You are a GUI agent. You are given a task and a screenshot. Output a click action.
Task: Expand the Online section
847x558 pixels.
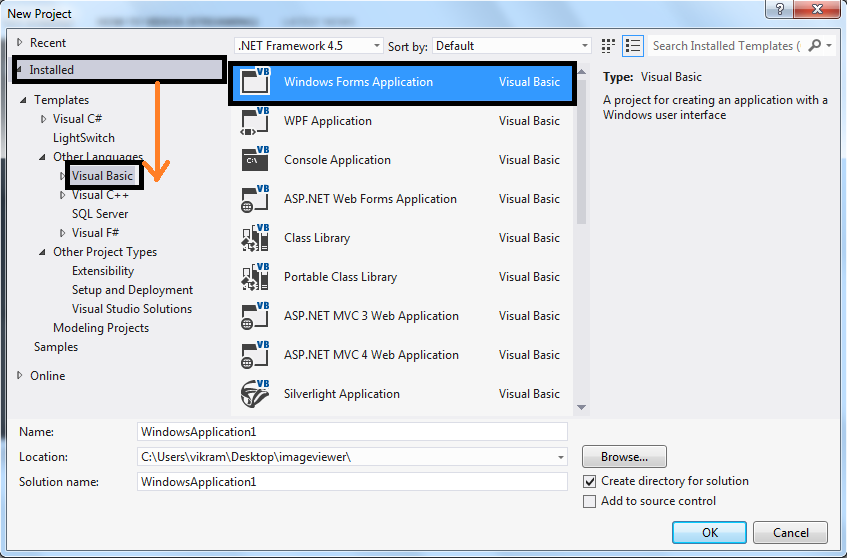point(20,375)
